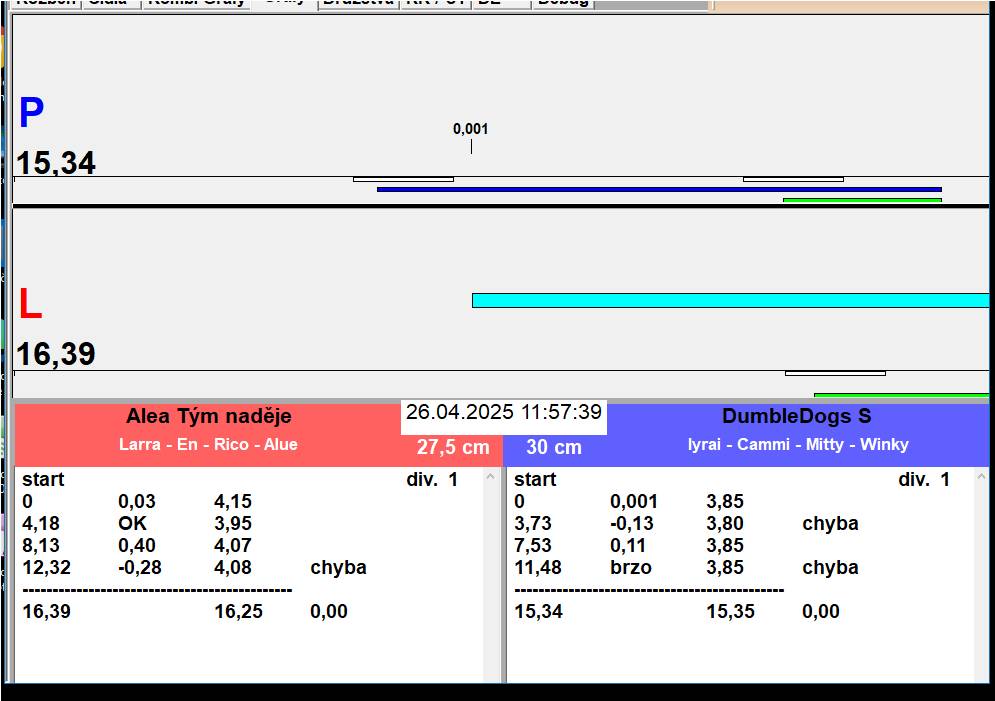Image resolution: width=995 pixels, height=701 pixels.
Task: Click Larra - En - Rico - Alue dog list
Action: click(x=208, y=444)
